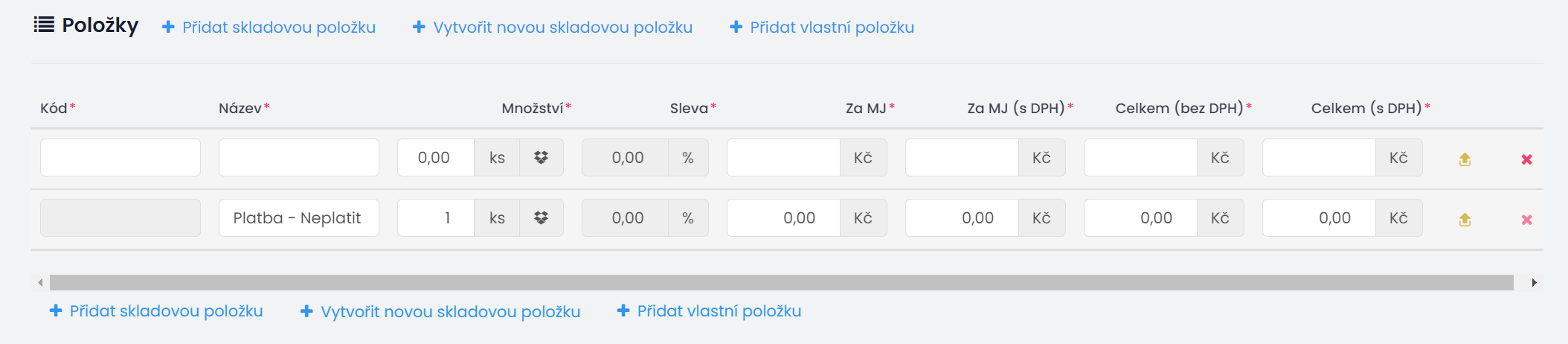
Task: Click the scrollbar right arrow
Action: (1534, 282)
